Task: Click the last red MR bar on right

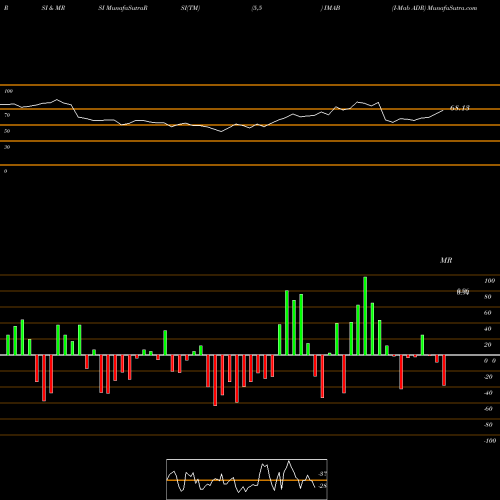Action: 444,370
